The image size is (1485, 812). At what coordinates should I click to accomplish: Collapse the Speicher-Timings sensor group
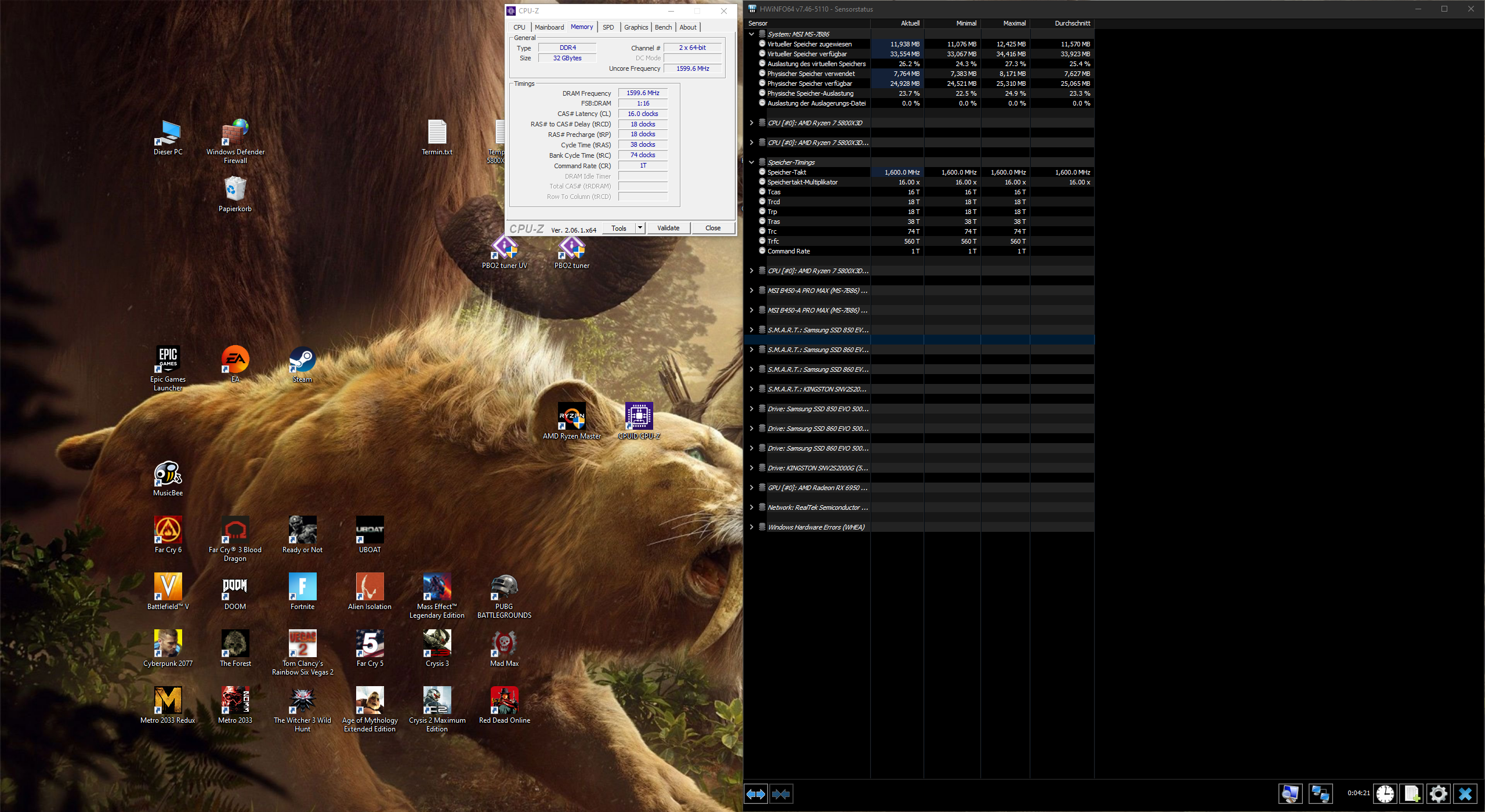point(752,162)
